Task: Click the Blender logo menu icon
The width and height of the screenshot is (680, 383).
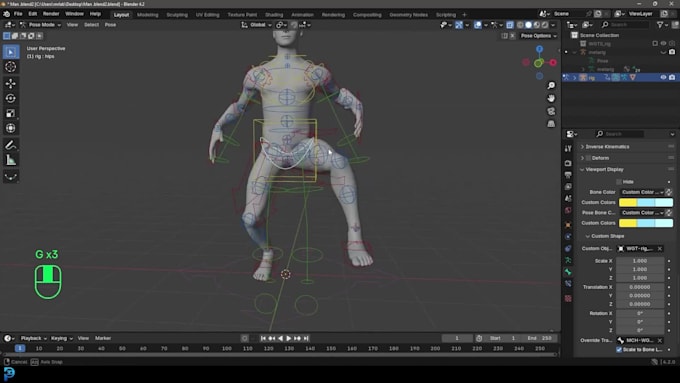Action: pos(7,14)
